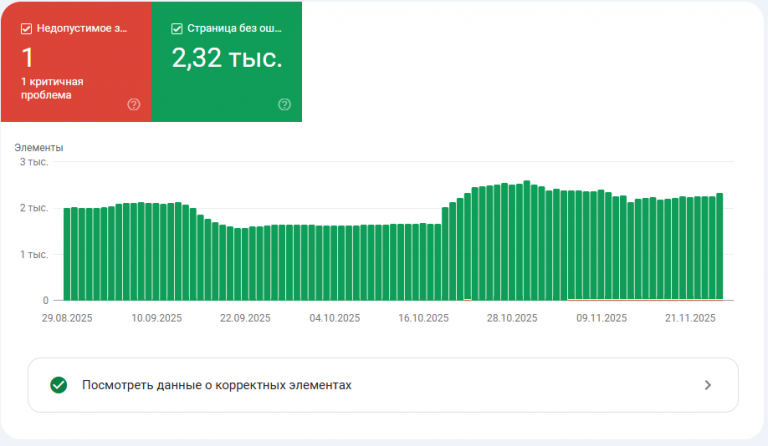Expand chevron arrow on correct elements row
Viewport: 768px width, 446px height.
[x=708, y=385]
